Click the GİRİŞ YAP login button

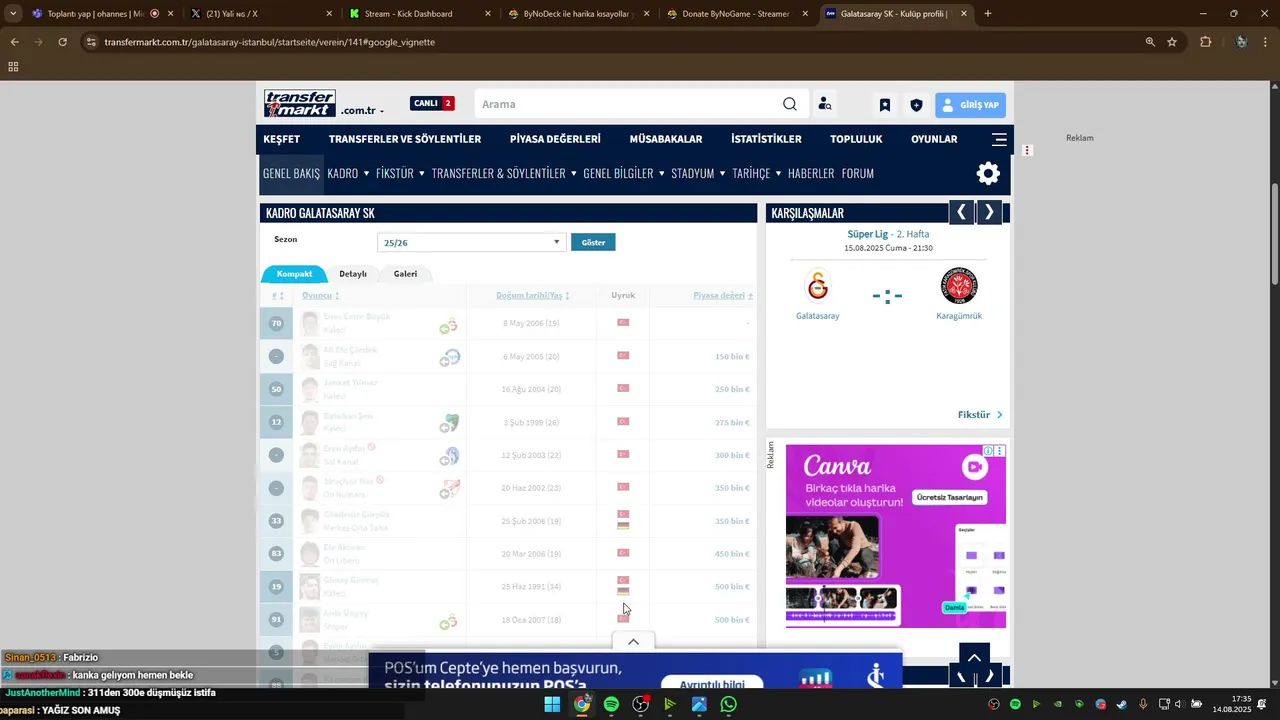pos(970,105)
